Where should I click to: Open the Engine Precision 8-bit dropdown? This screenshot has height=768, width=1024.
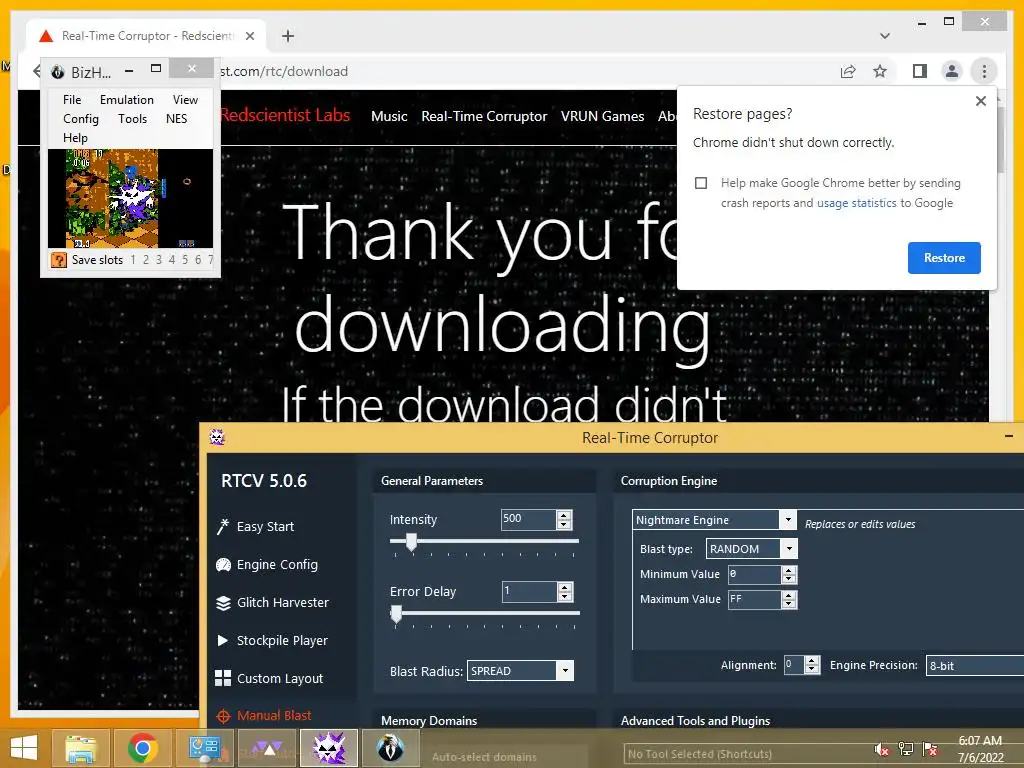click(x=976, y=665)
